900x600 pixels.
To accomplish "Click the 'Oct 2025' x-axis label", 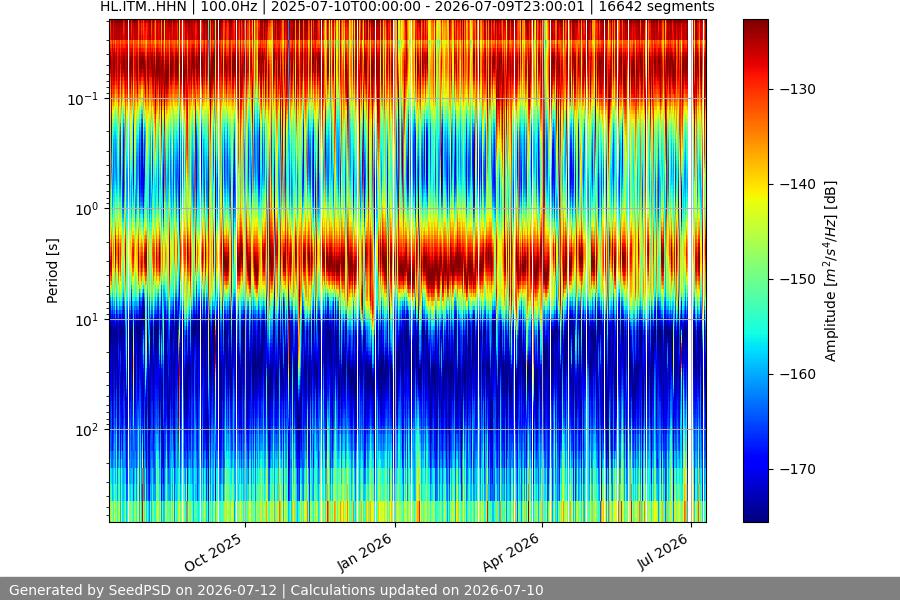I will pyautogui.click(x=213, y=552).
